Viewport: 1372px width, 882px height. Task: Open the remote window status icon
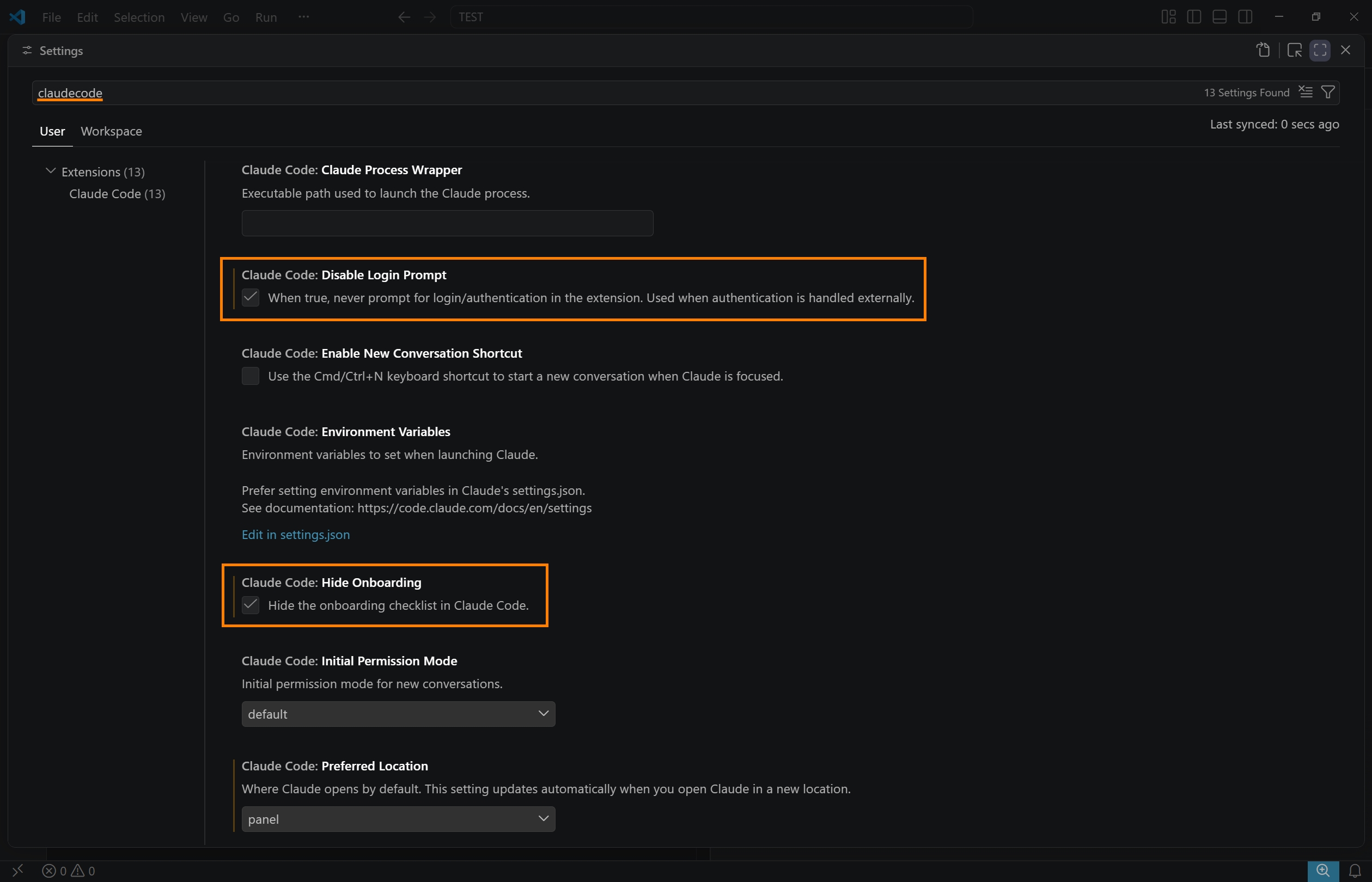click(18, 871)
